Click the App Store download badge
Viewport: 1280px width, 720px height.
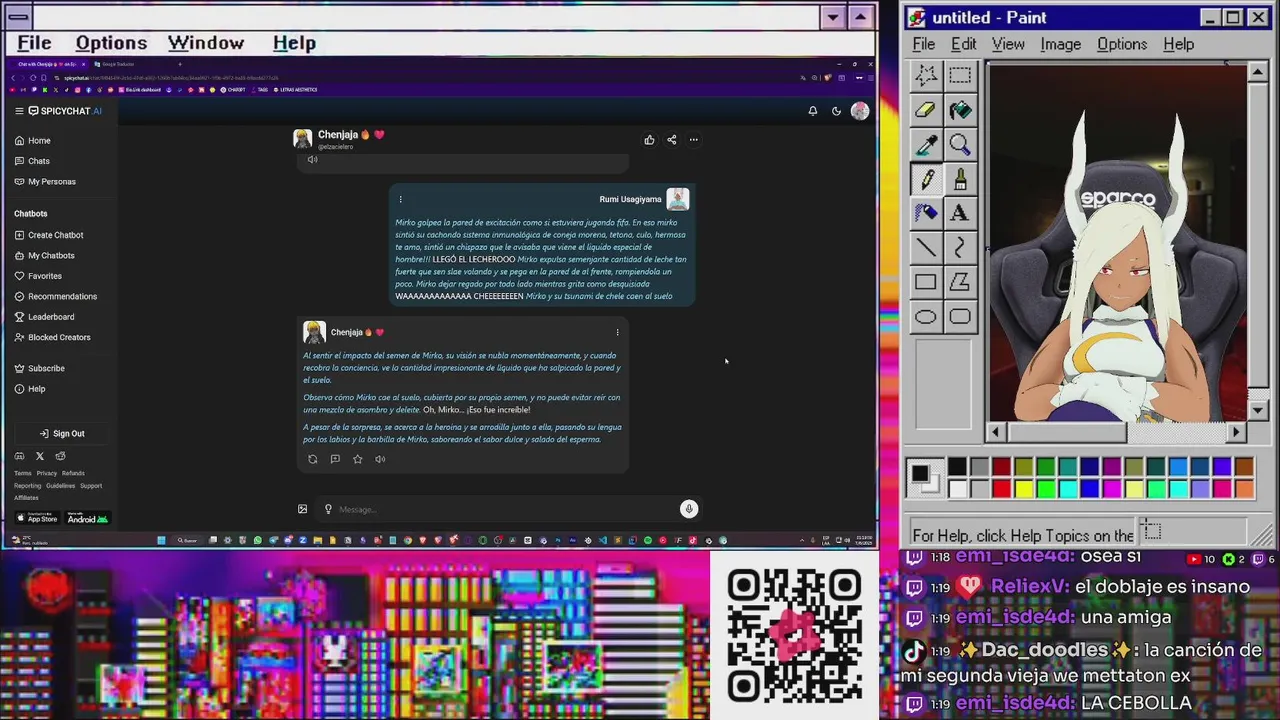click(x=37, y=518)
